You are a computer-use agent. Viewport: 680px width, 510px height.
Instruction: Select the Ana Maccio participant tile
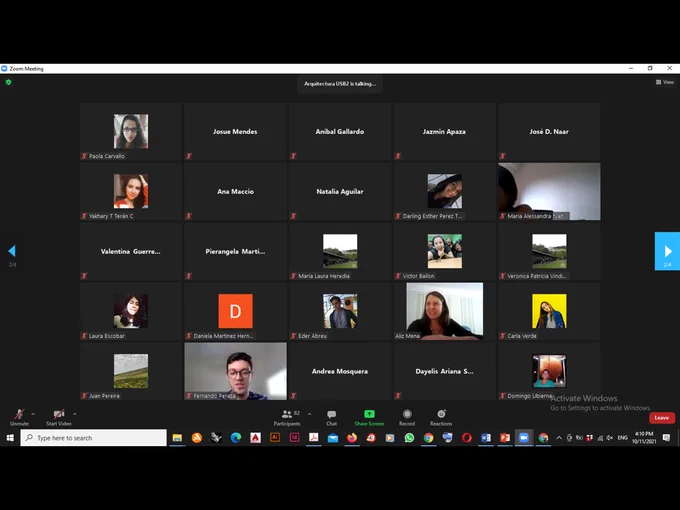tap(235, 191)
